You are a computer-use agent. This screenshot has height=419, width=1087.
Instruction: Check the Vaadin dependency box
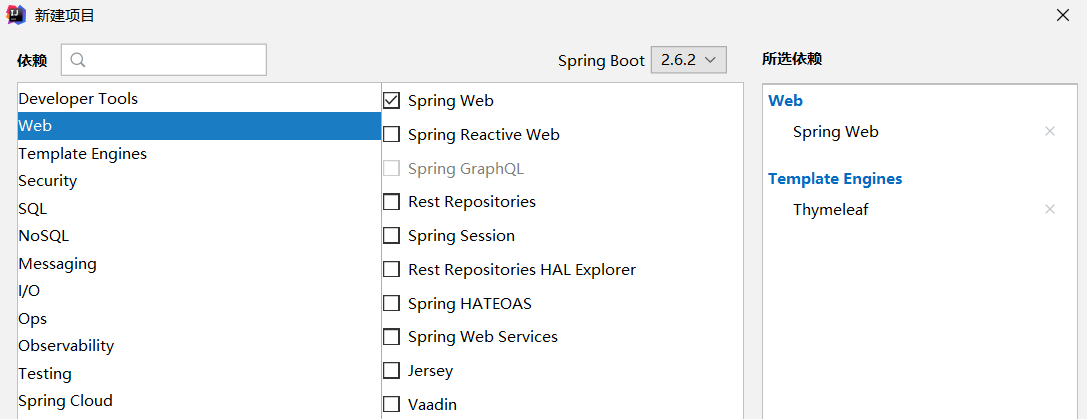pyautogui.click(x=392, y=404)
